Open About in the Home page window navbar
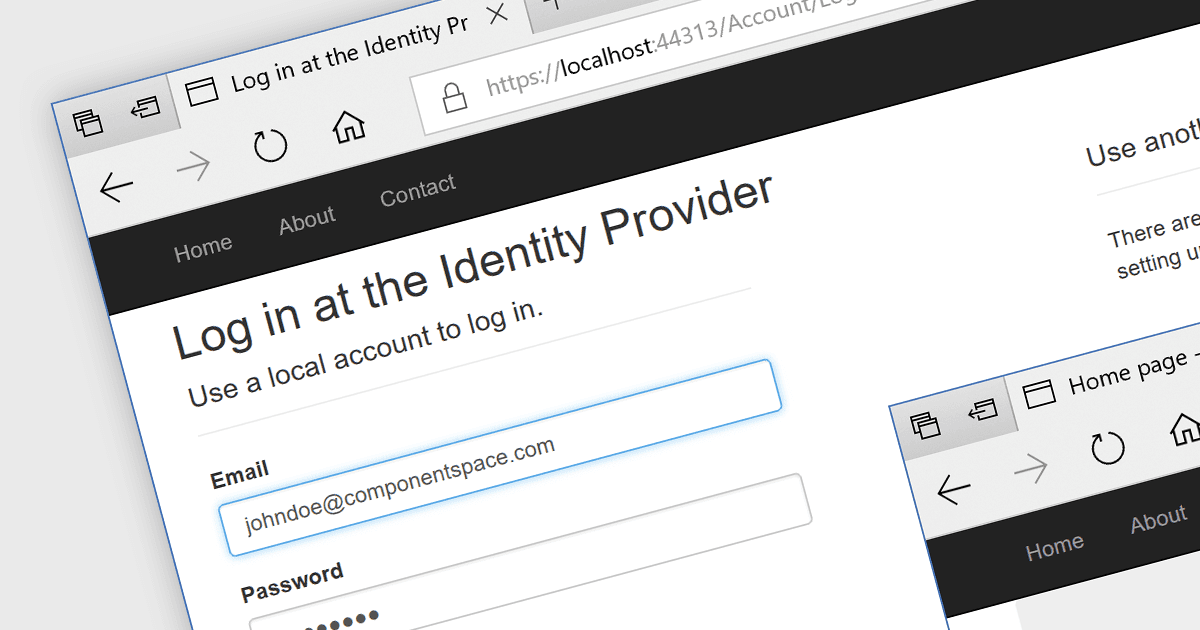 [x=1158, y=520]
